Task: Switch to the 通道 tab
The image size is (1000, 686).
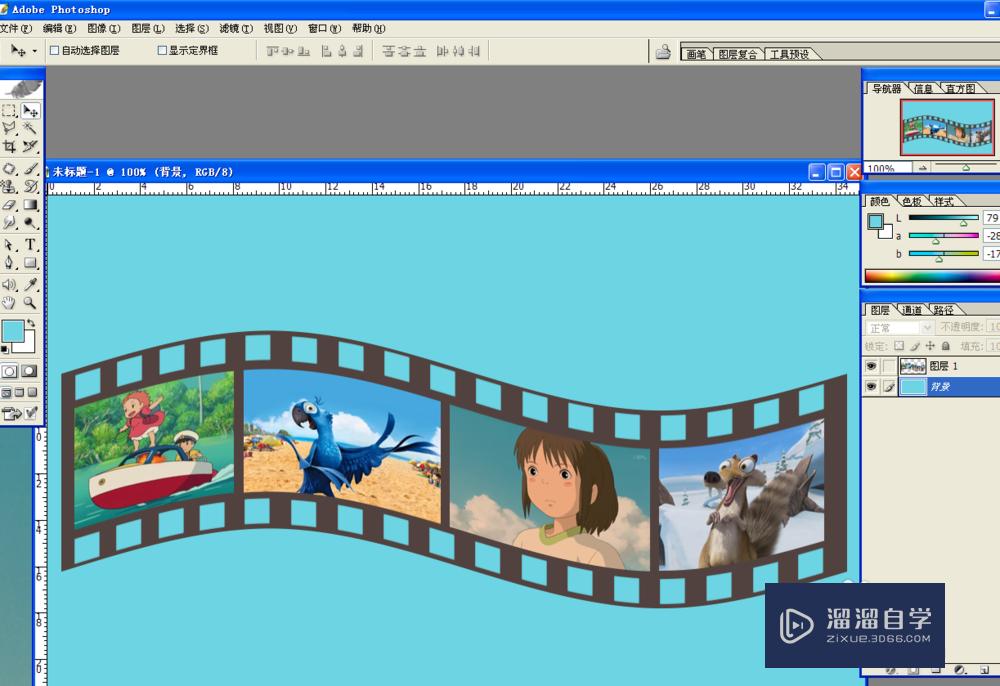Action: (911, 310)
